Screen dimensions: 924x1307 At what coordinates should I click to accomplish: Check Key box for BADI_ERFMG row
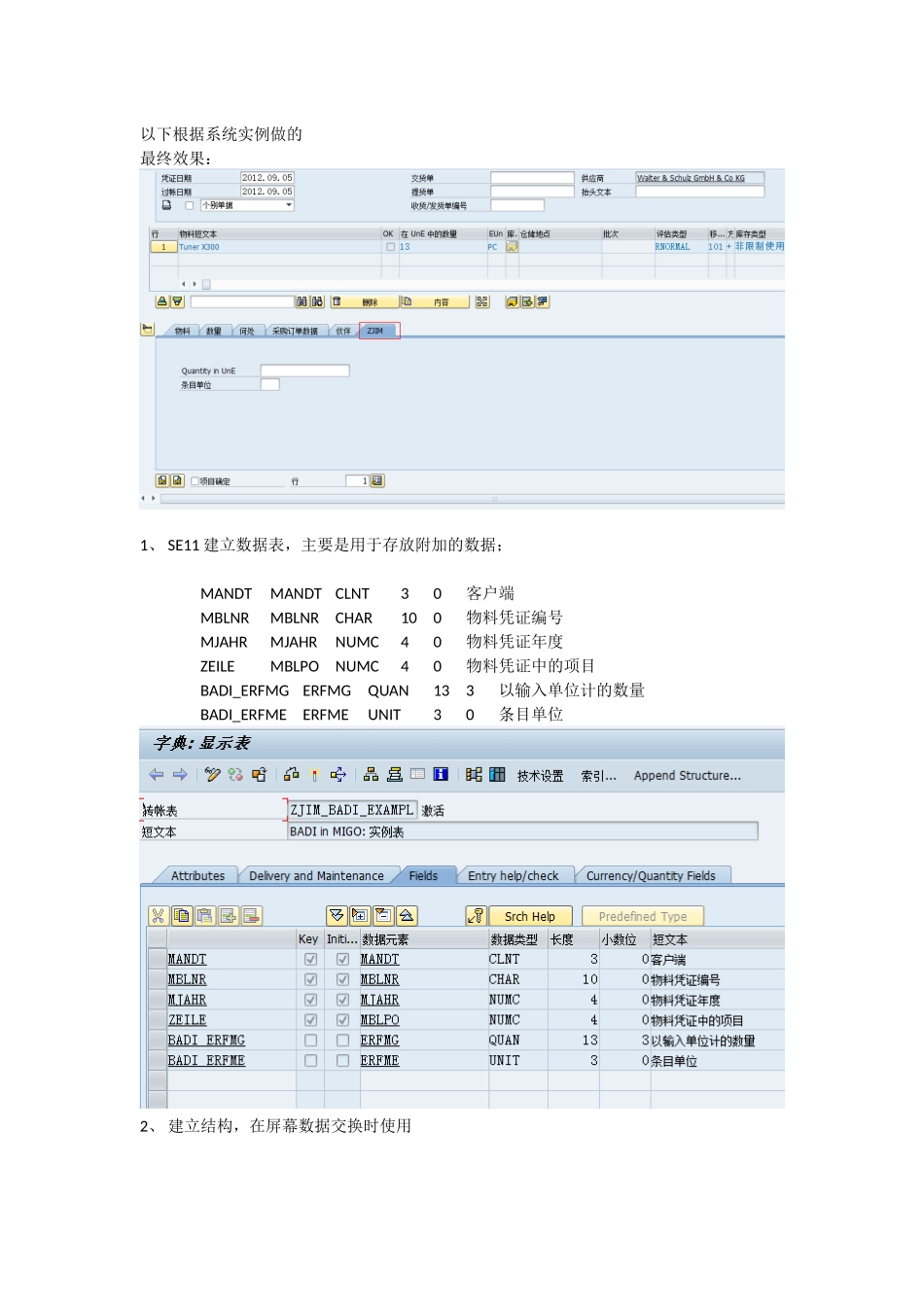point(310,1041)
